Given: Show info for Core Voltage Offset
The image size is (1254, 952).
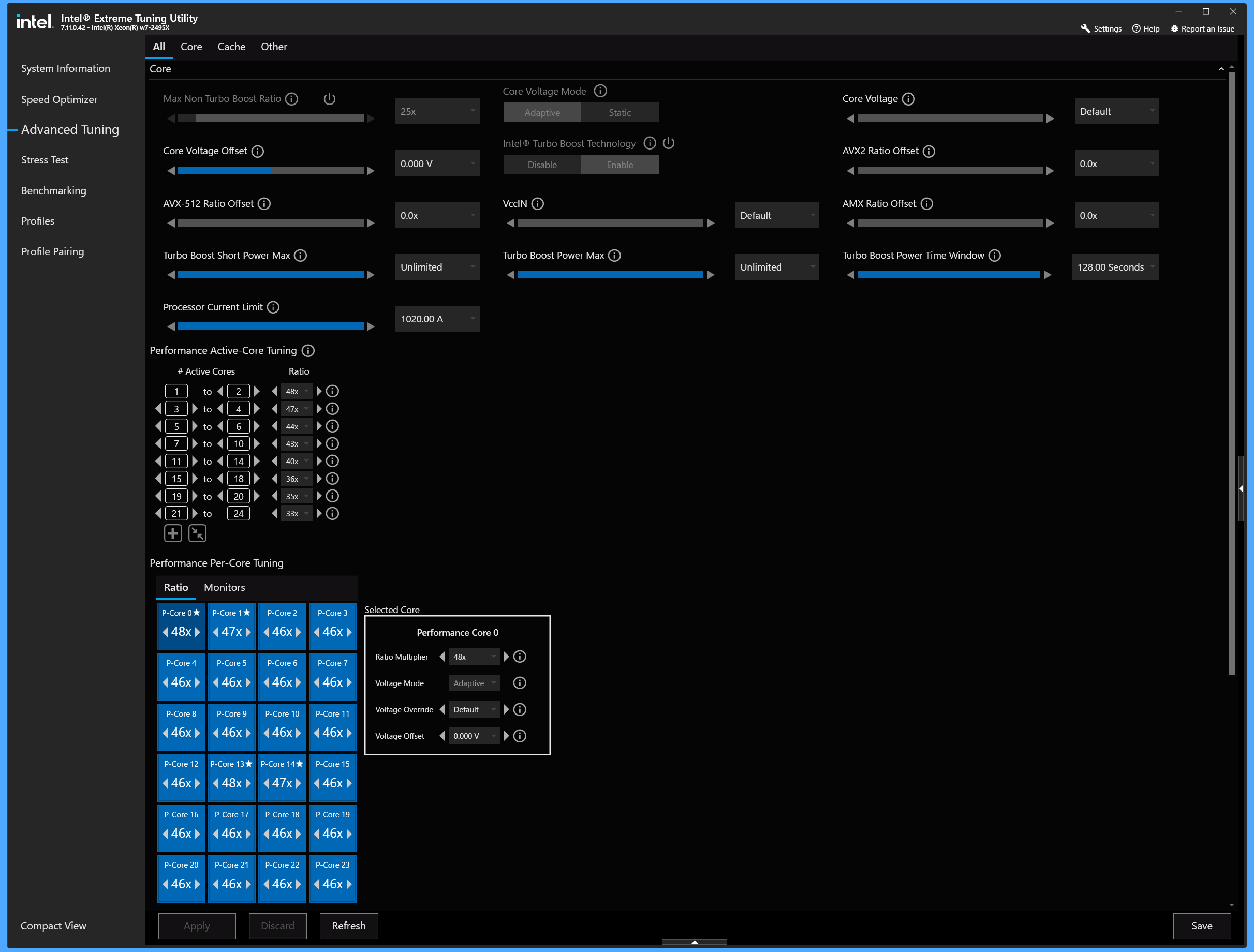Looking at the screenshot, I should (257, 151).
